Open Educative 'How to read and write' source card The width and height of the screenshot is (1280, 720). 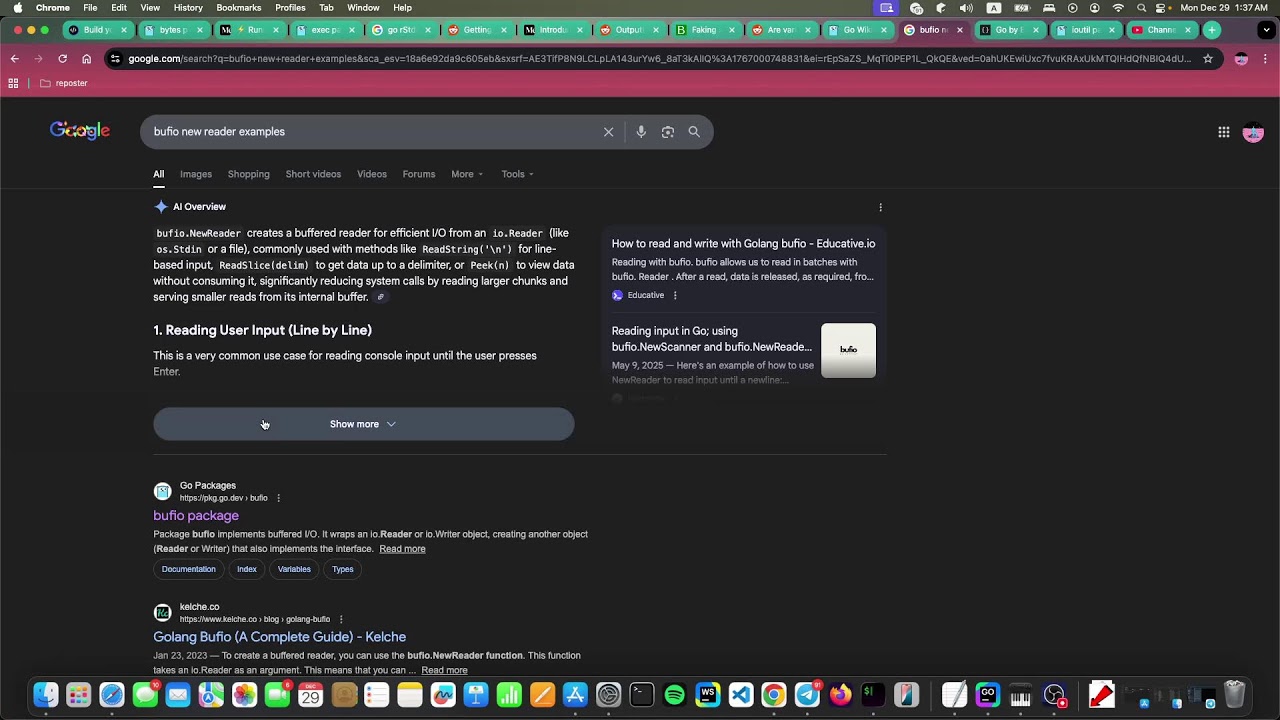(x=743, y=268)
